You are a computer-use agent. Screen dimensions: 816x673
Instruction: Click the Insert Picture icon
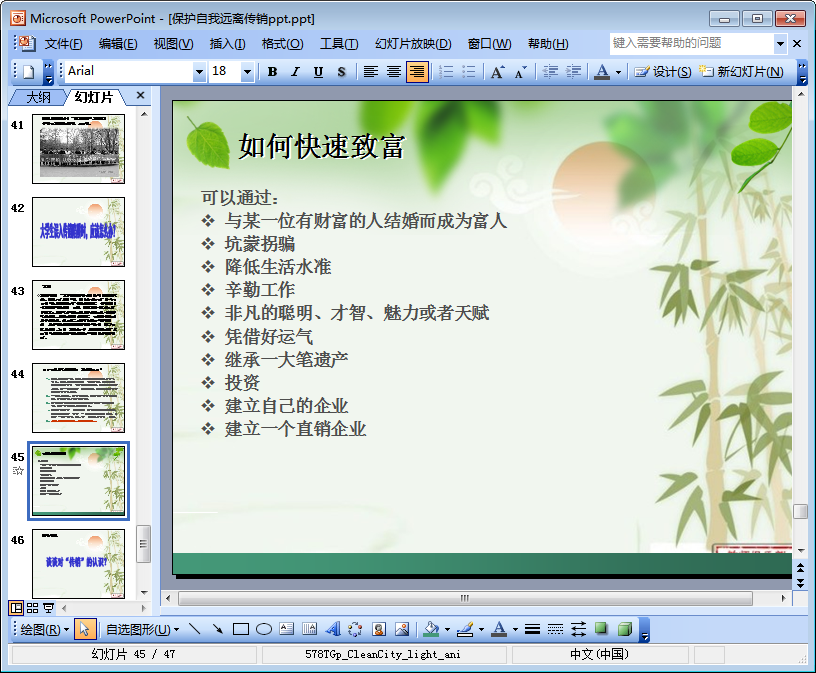(x=402, y=629)
